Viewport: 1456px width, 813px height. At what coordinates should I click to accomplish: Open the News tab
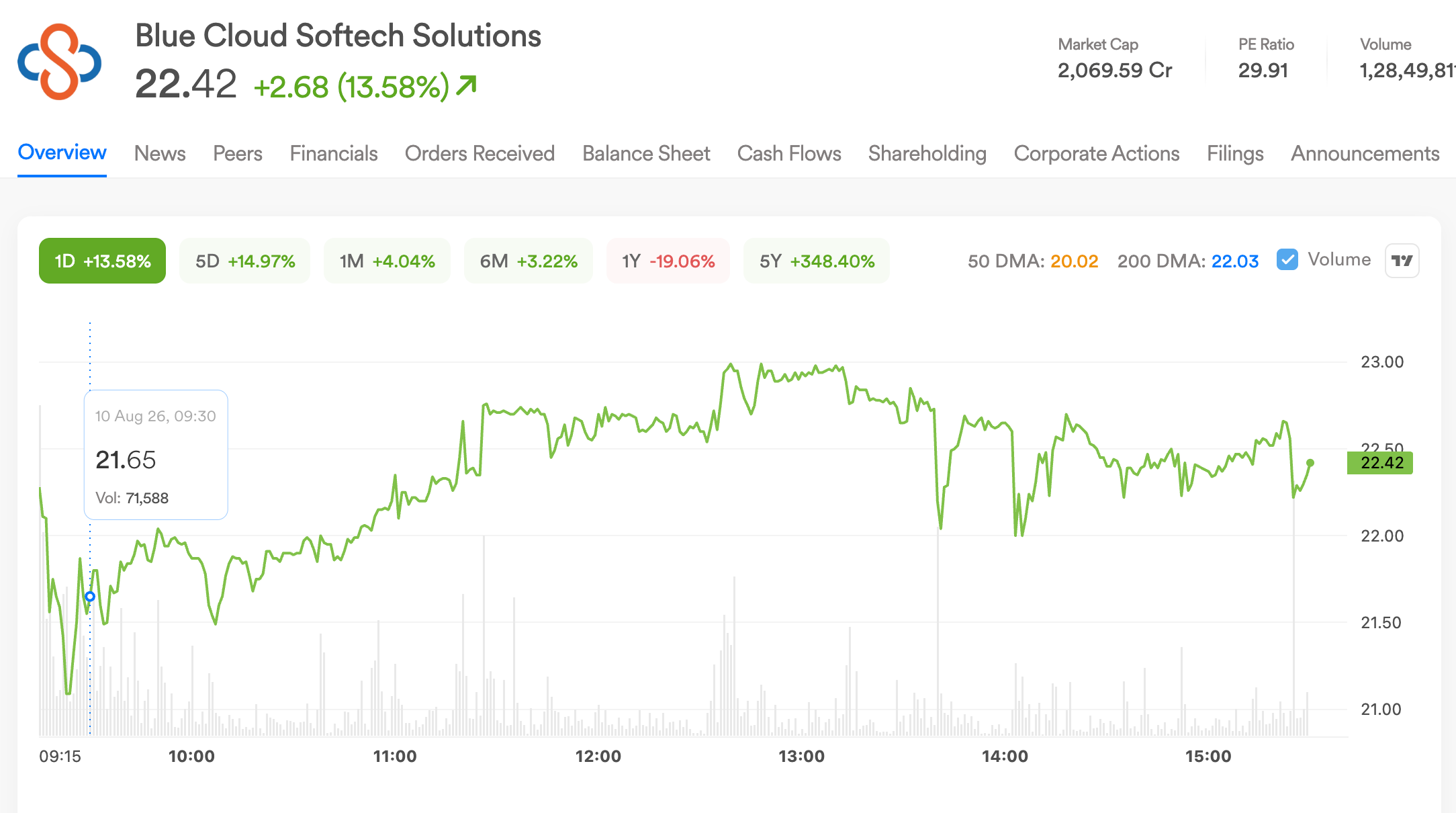click(x=160, y=153)
